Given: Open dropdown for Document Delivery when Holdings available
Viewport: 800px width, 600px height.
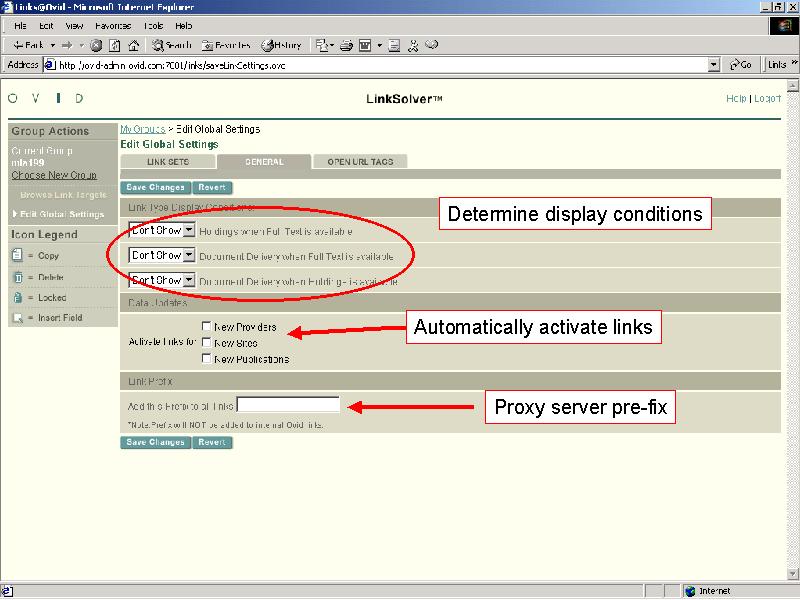Looking at the screenshot, I should [189, 280].
